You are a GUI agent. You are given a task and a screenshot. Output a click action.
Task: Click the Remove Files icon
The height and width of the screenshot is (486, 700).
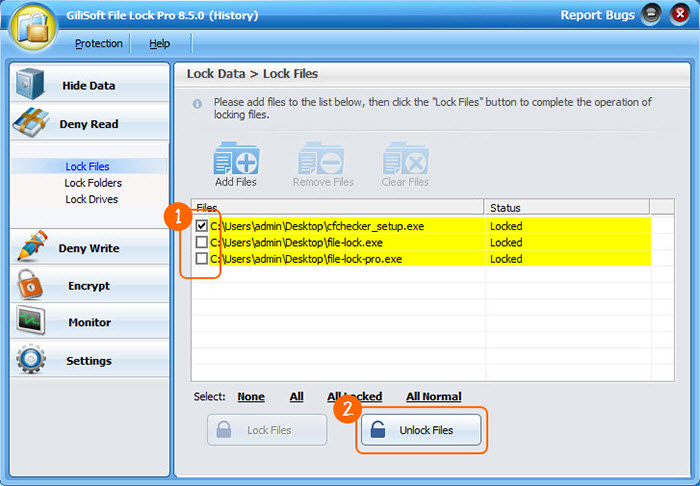pyautogui.click(x=321, y=158)
